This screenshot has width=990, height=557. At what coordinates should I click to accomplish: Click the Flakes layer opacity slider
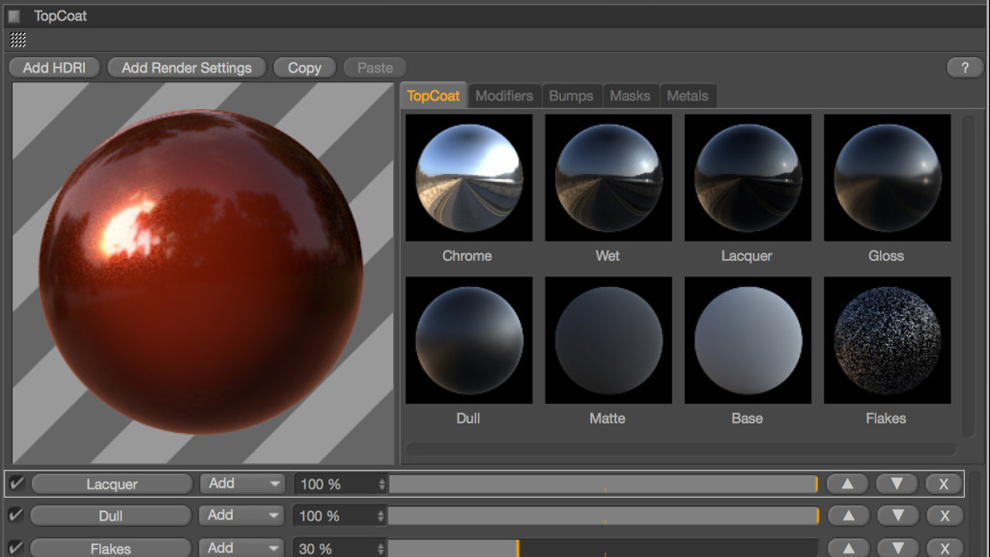[x=603, y=548]
